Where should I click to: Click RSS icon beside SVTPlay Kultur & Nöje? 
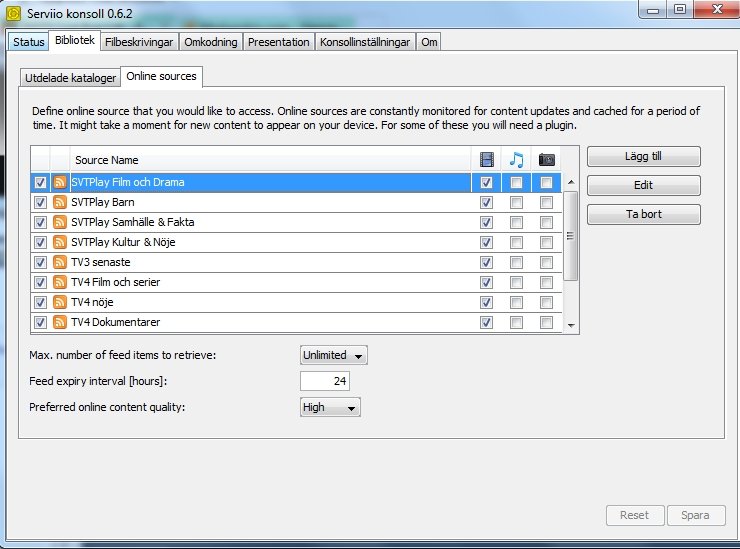(59, 242)
